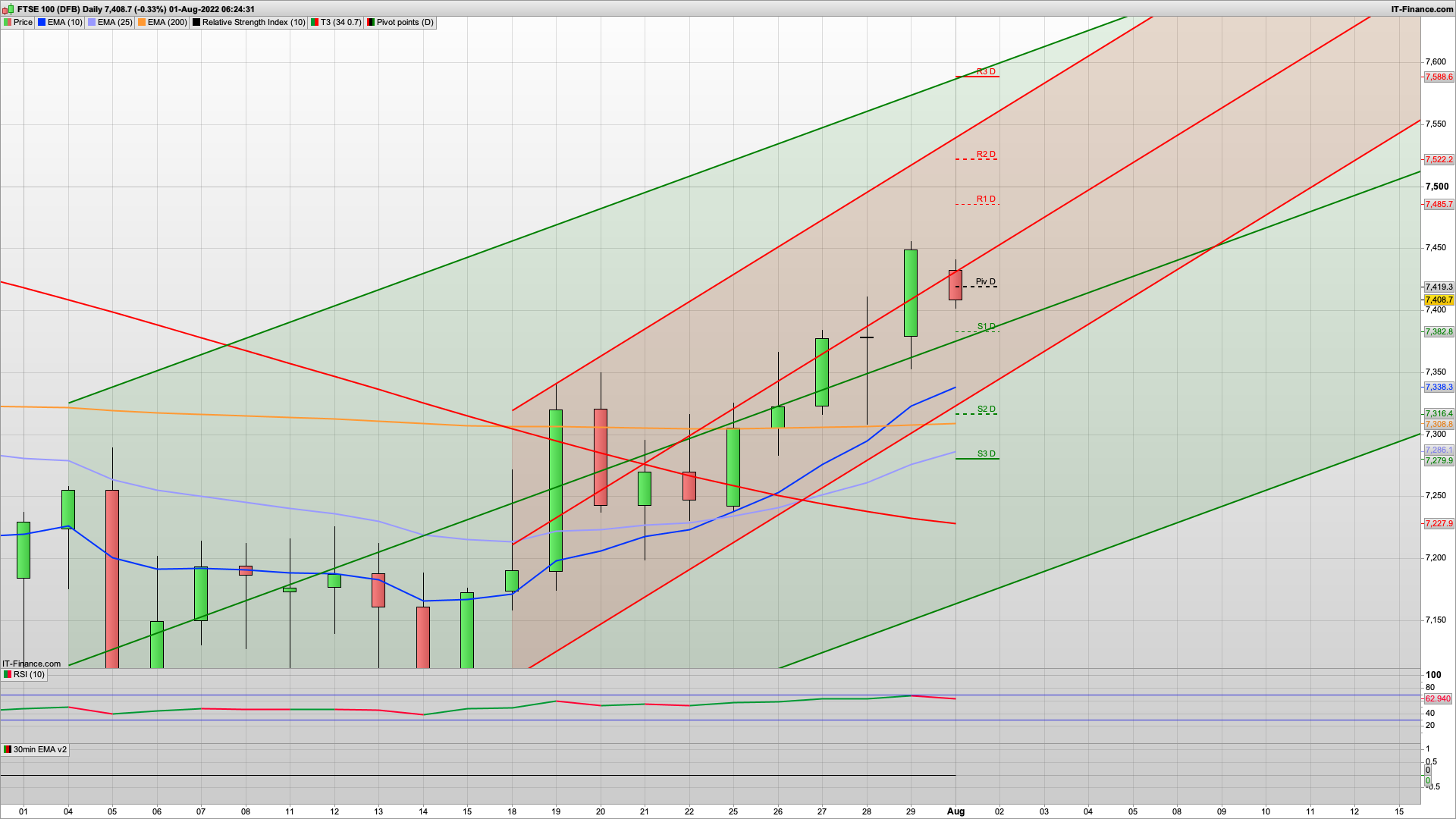Screen dimensions: 1456x819
Task: Click the 18 date label on the time axis
Action: 512,811
